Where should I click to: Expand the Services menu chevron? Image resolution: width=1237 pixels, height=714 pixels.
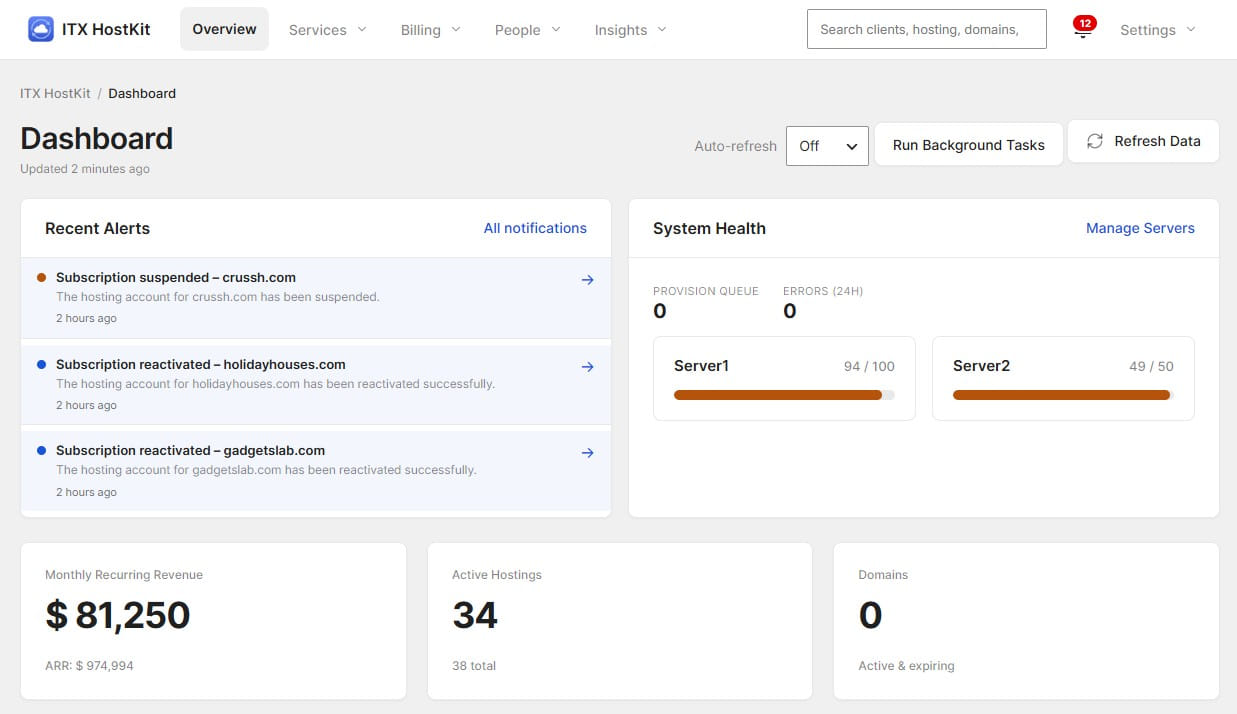[362, 29]
